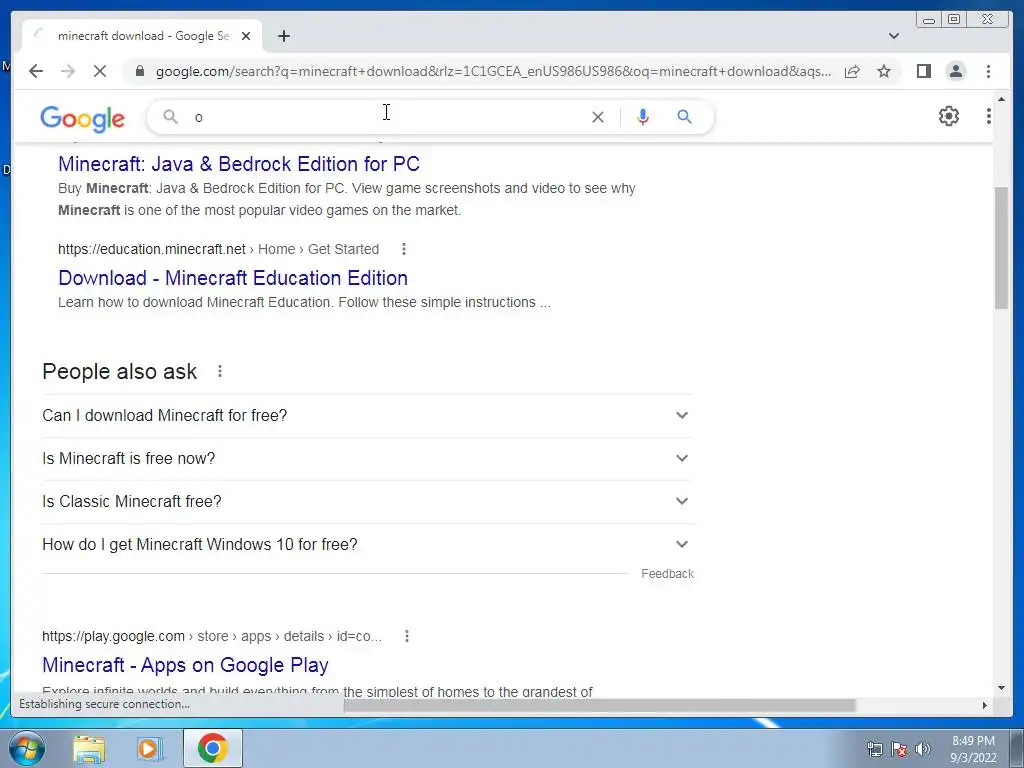Click the share page icon in address bar
The width and height of the screenshot is (1024, 768).
852,71
